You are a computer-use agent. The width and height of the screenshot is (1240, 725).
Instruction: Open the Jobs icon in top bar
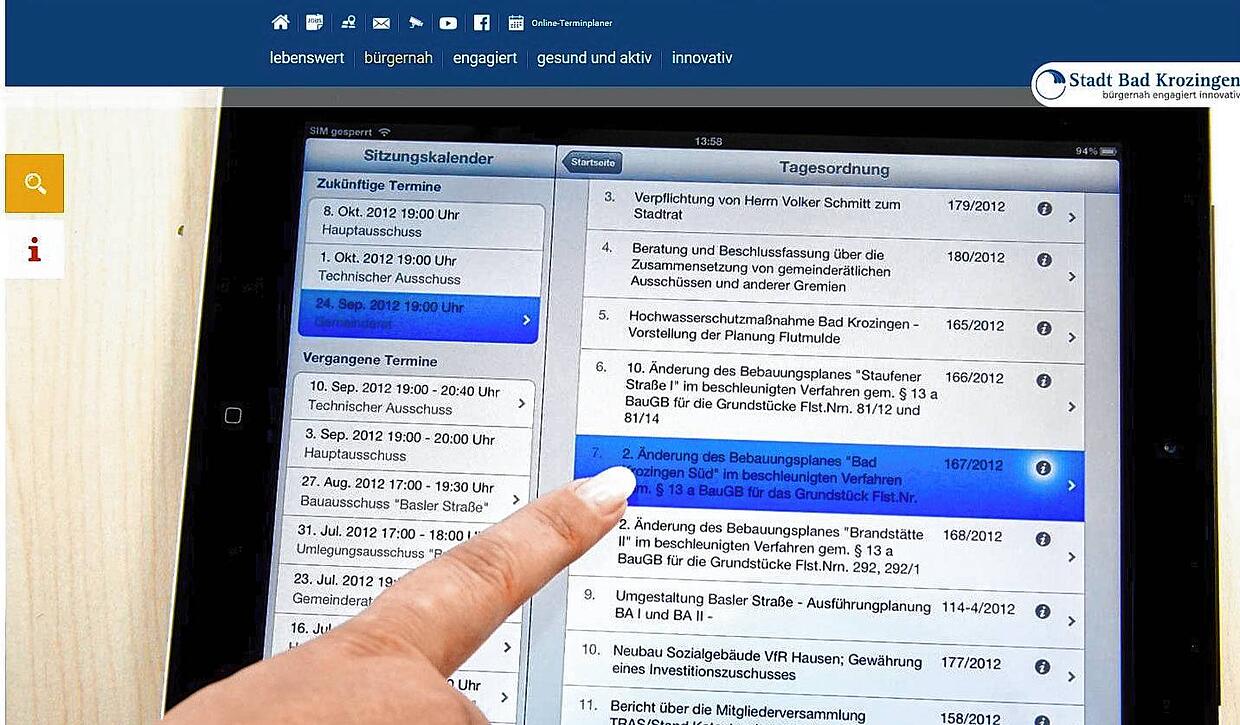pos(314,22)
